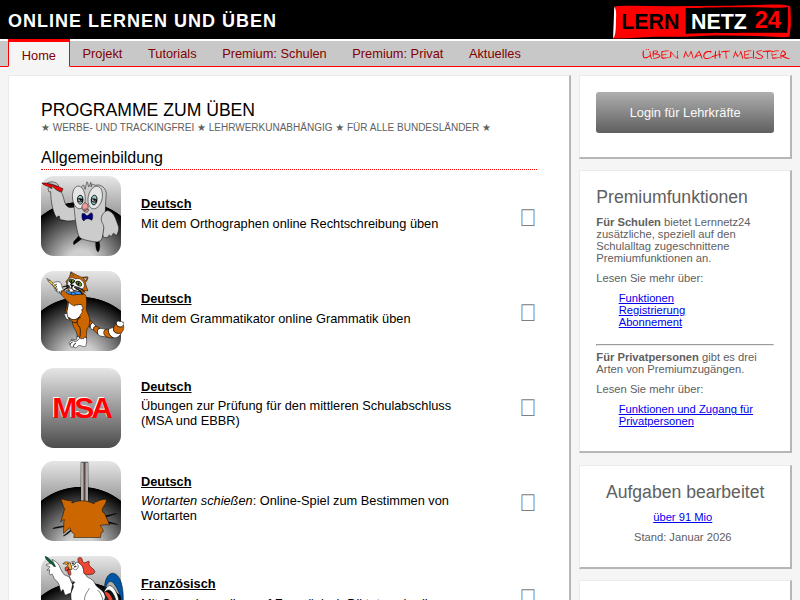Open the Deutsch link for Grammatikator
The image size is (800, 600).
[x=166, y=298]
